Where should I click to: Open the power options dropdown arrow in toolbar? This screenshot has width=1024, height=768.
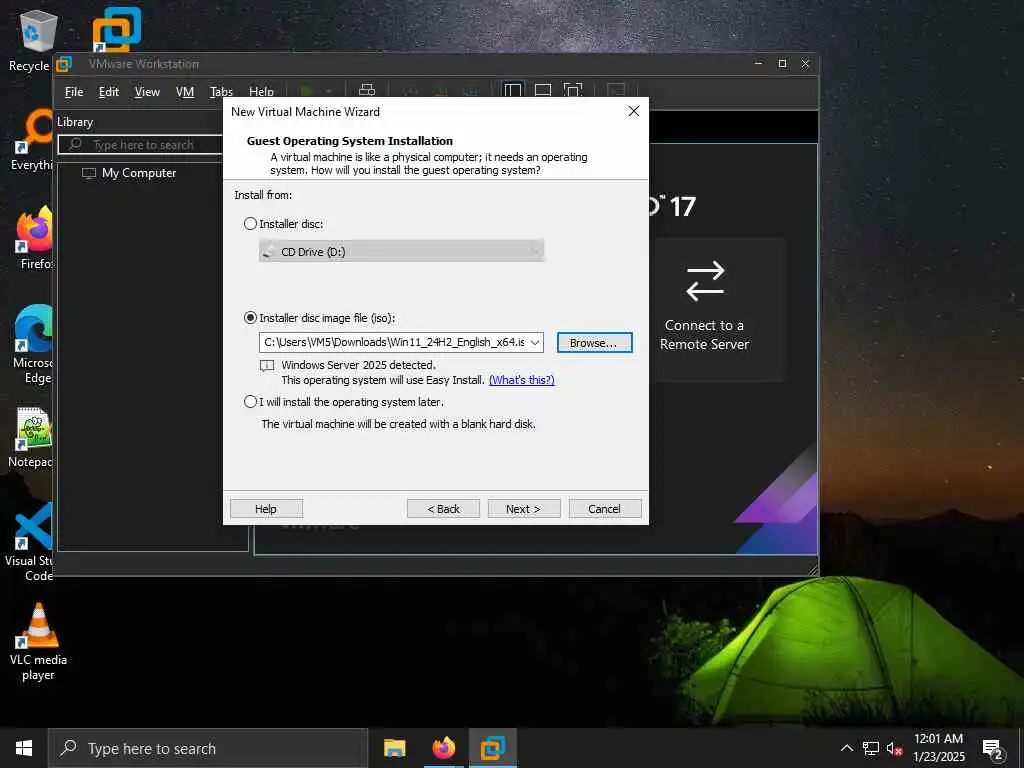tap(328, 91)
